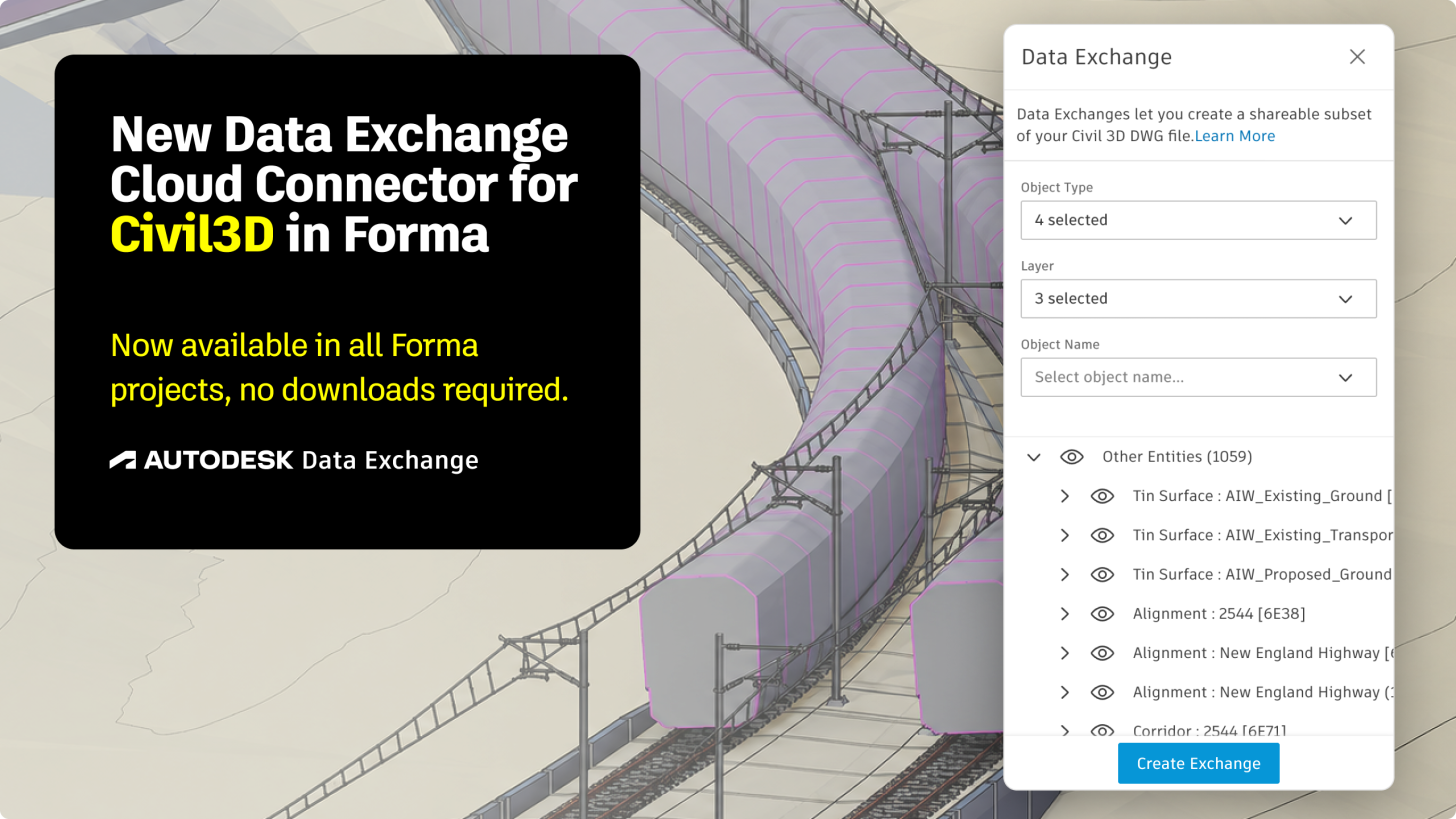Toggle eye icon for first New England Highway alignment
The width and height of the screenshot is (1456, 819).
point(1102,653)
